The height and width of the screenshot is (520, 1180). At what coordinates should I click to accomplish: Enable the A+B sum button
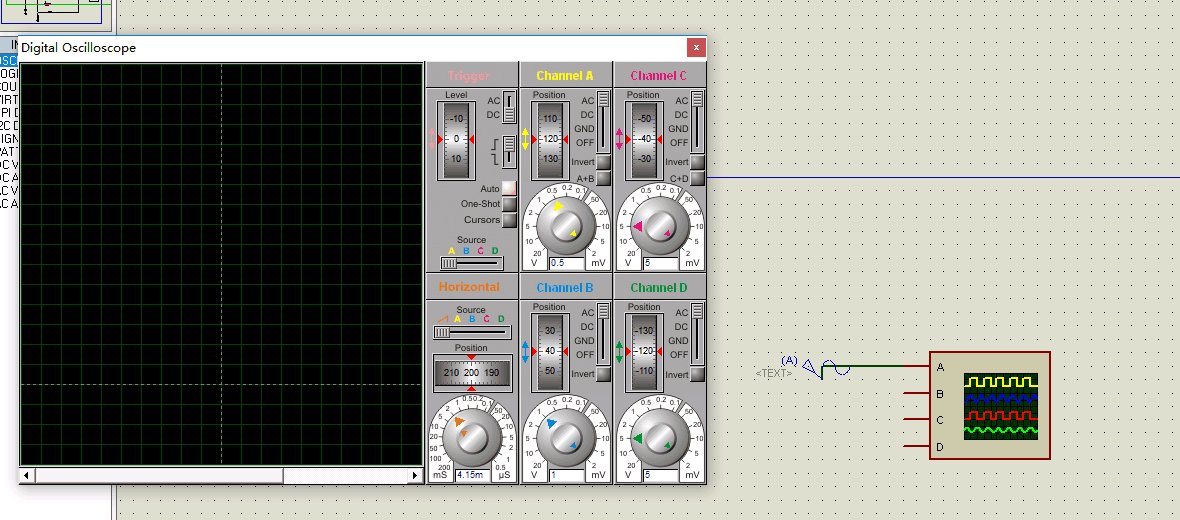tap(603, 179)
